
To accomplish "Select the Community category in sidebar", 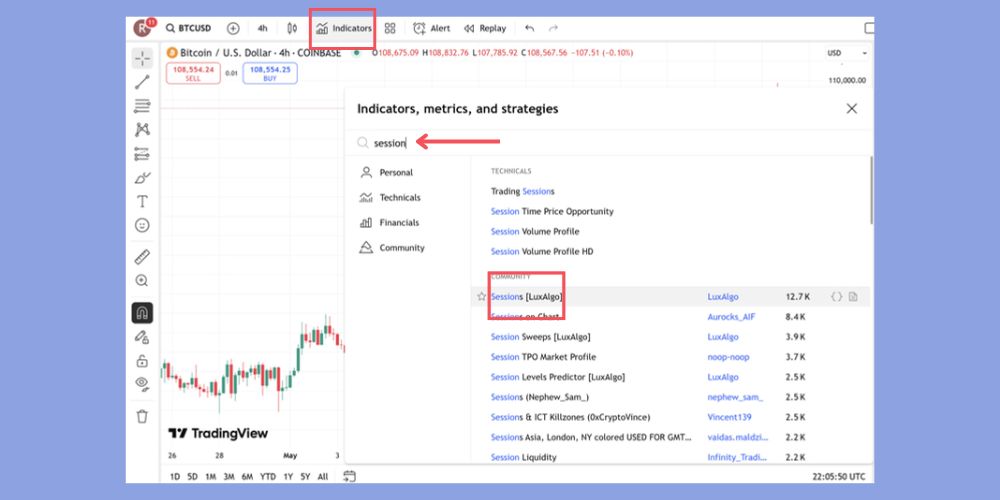I will (x=401, y=248).
